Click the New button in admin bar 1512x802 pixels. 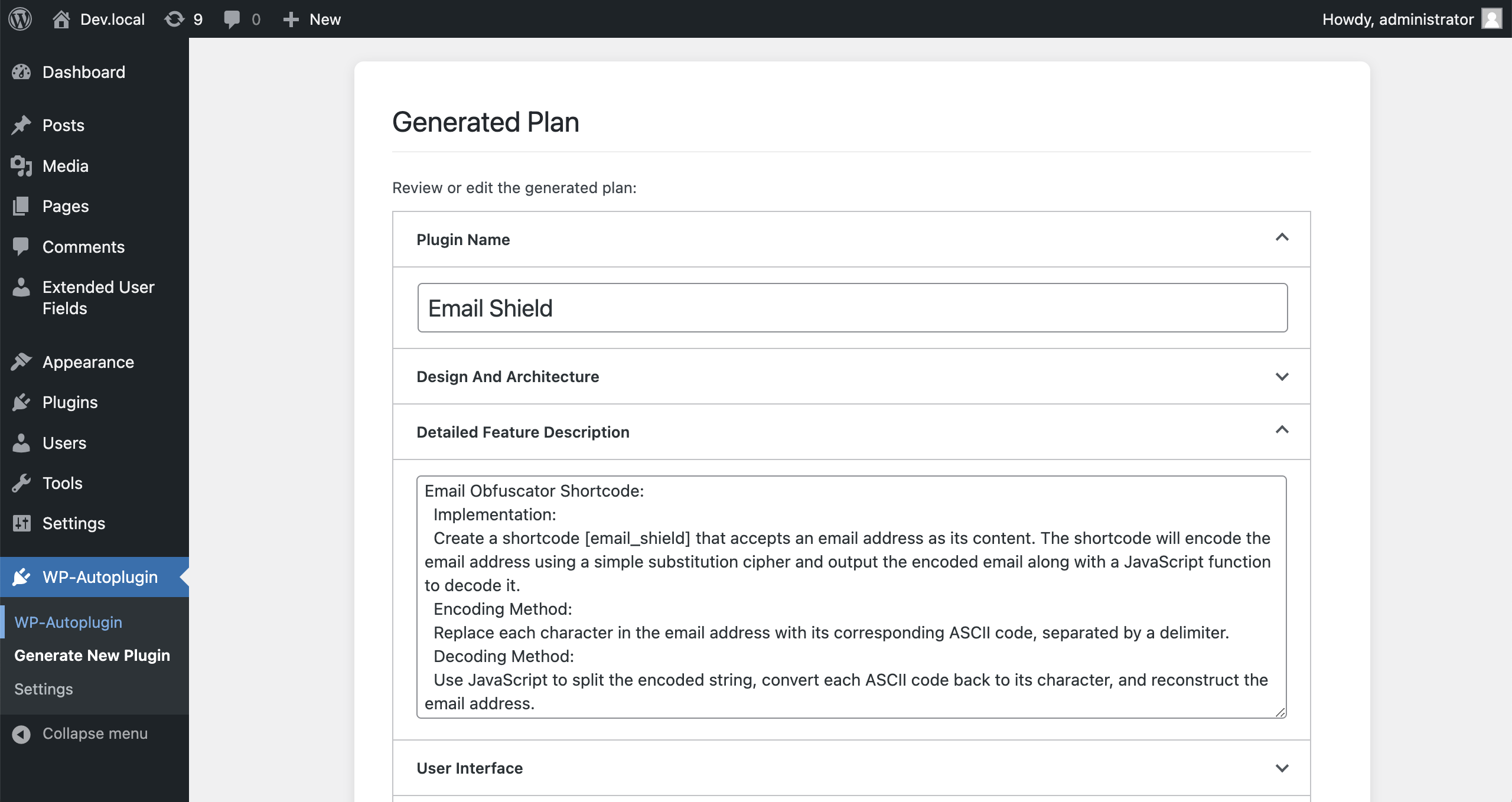click(x=312, y=19)
